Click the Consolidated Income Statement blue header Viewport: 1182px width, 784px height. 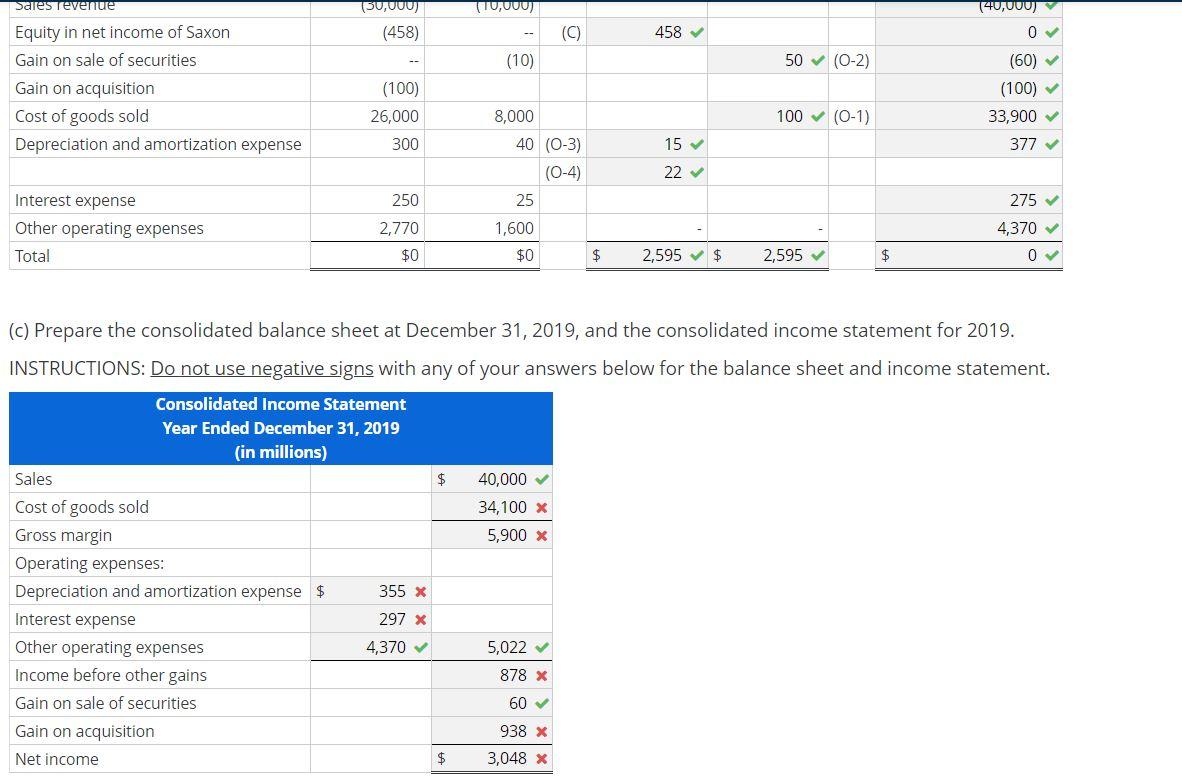(281, 428)
